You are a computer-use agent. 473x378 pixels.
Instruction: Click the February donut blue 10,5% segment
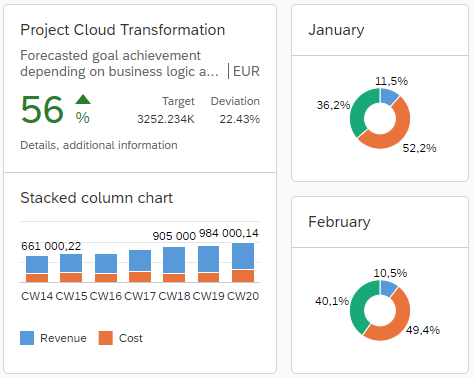click(x=388, y=288)
